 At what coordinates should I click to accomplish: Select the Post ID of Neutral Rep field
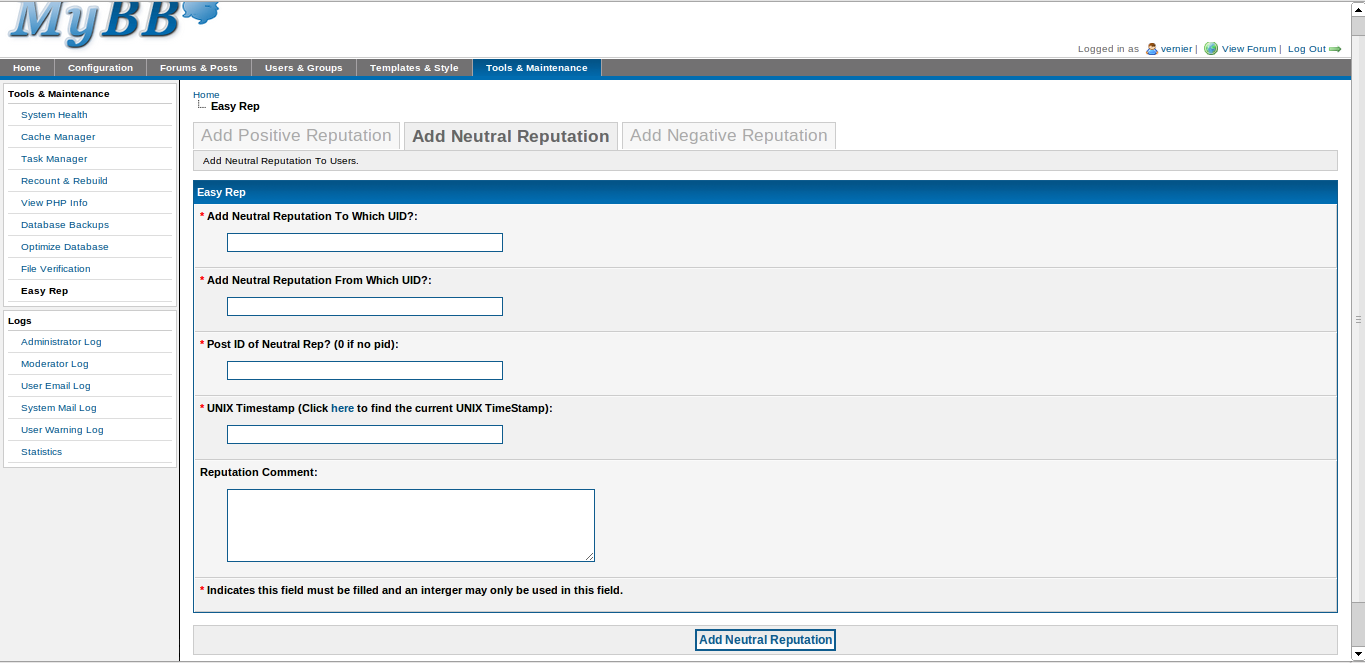pos(364,371)
